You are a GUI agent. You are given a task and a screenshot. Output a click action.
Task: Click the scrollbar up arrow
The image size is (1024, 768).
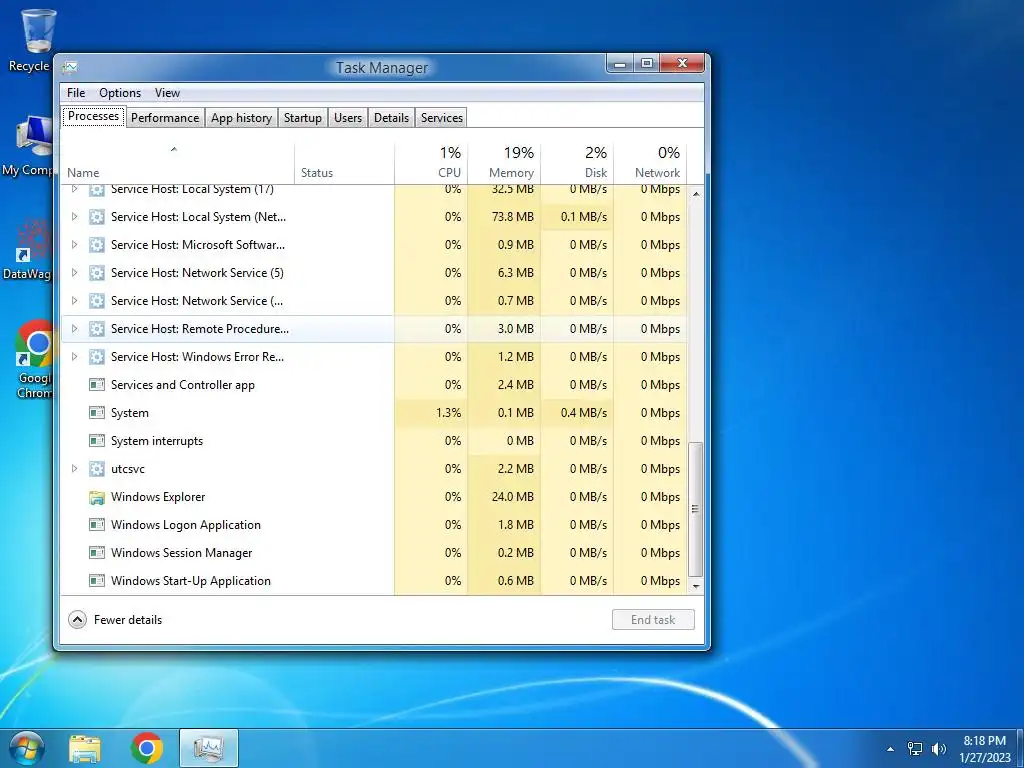[696, 194]
